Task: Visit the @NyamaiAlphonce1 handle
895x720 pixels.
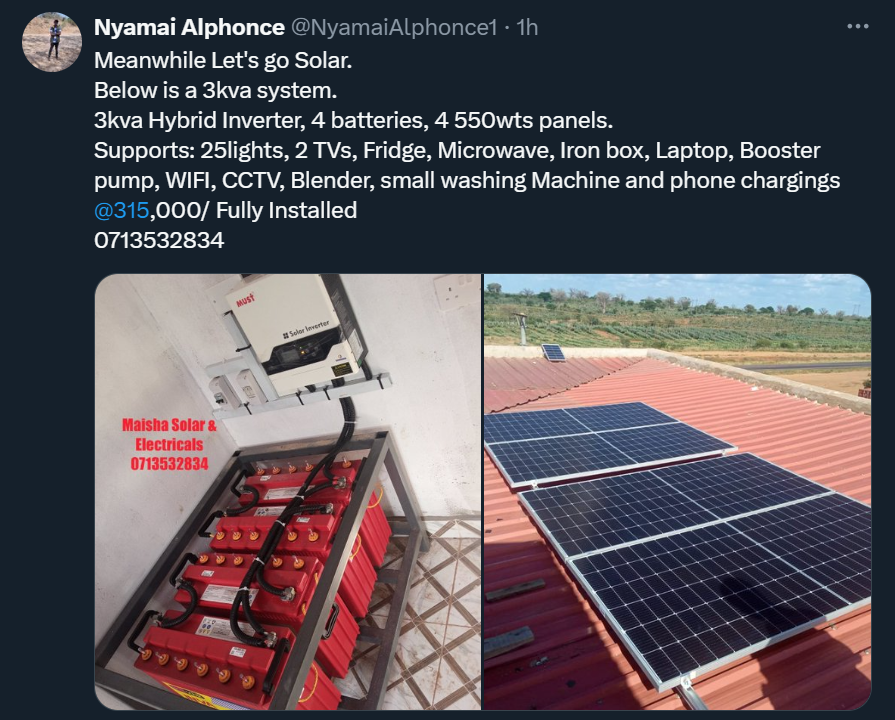Action: pos(394,28)
